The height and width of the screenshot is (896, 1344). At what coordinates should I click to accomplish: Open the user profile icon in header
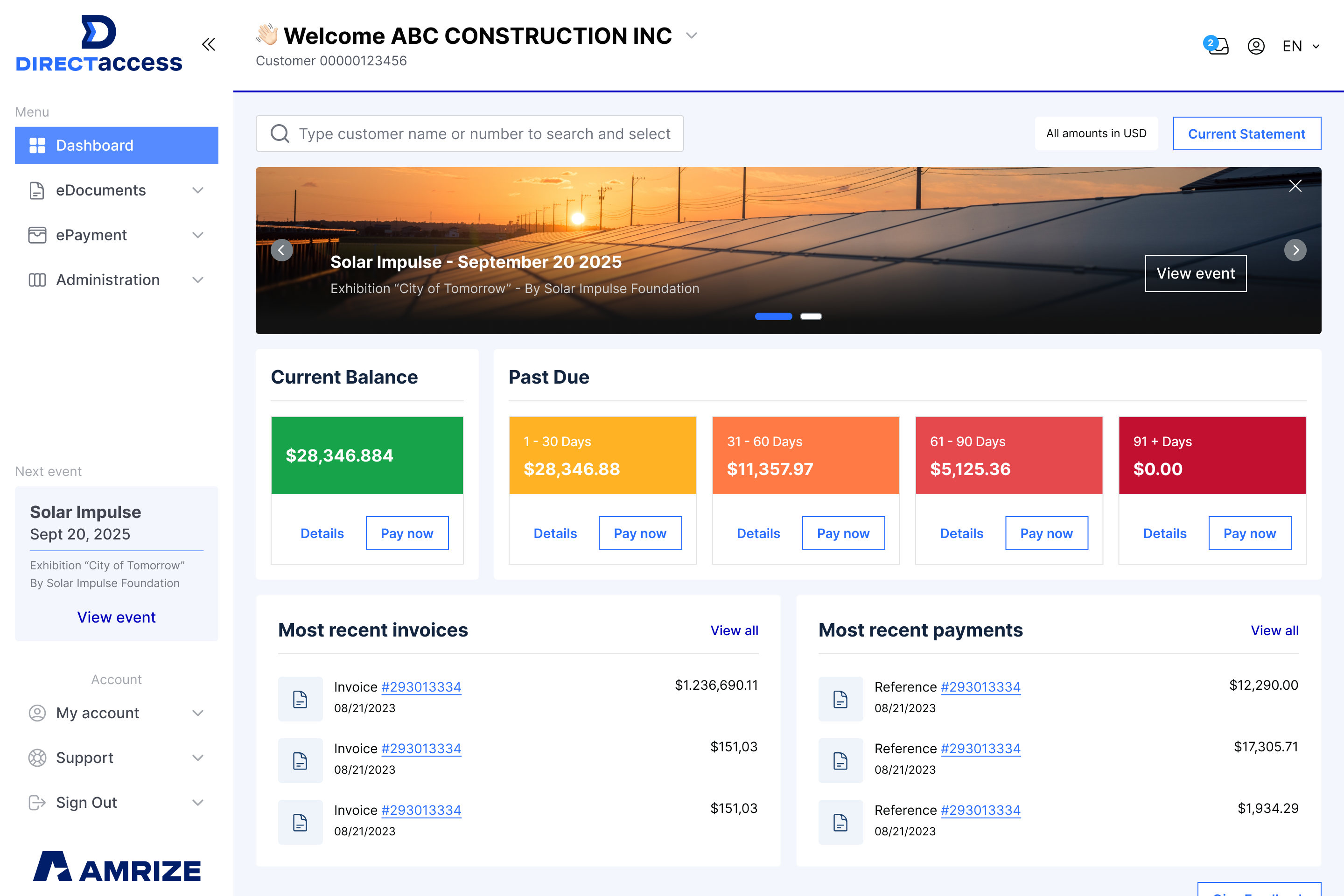1255,46
